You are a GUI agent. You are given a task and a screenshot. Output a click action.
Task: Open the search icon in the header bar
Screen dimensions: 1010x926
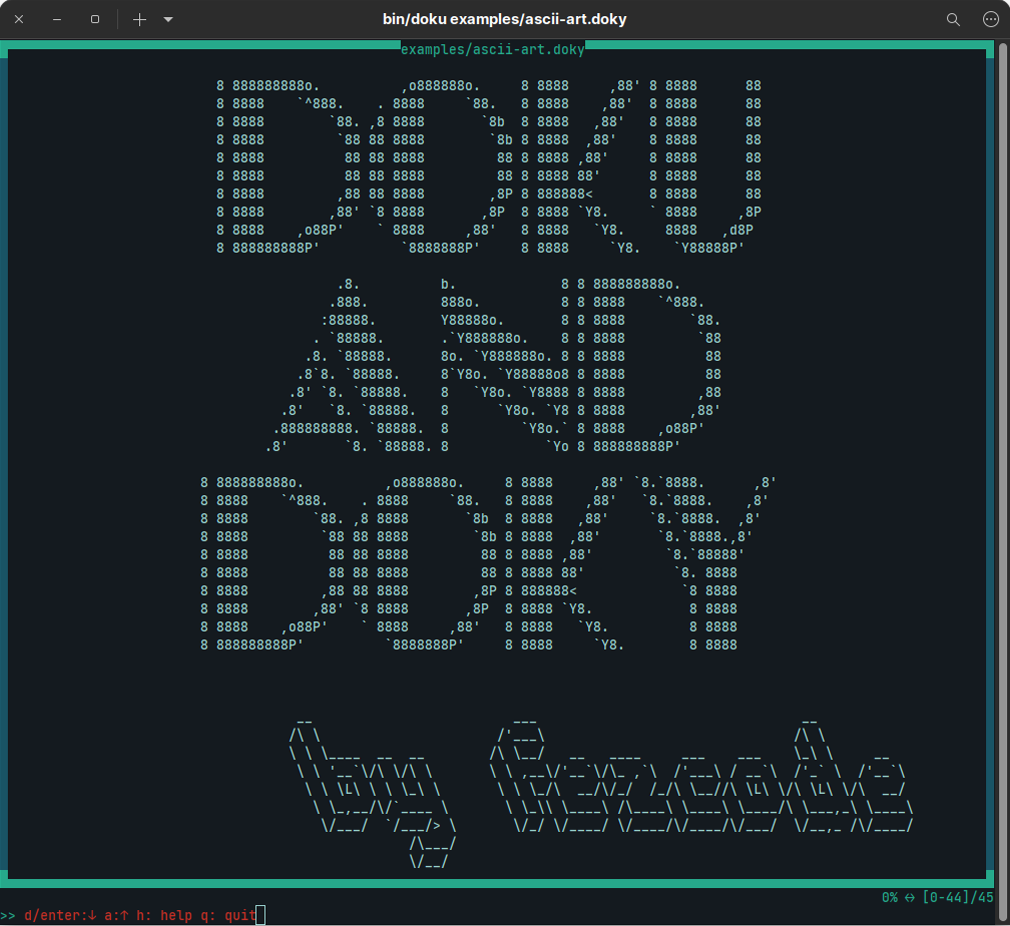pyautogui.click(x=953, y=19)
